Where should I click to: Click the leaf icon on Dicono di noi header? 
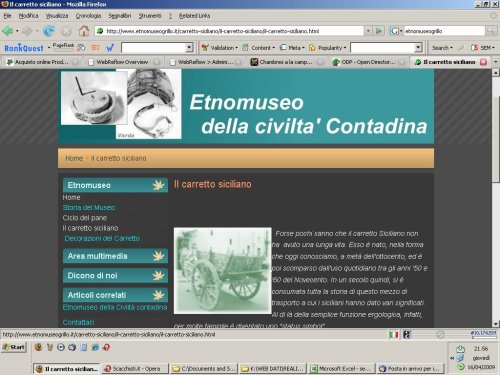click(158, 275)
